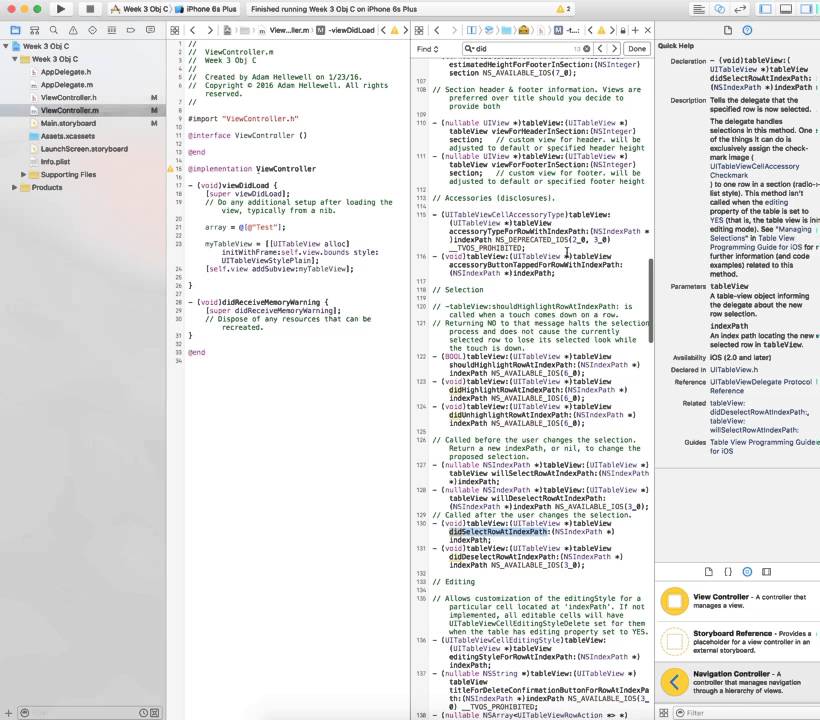Switch to the Standard editor
The height and width of the screenshot is (720, 820).
pos(698,9)
